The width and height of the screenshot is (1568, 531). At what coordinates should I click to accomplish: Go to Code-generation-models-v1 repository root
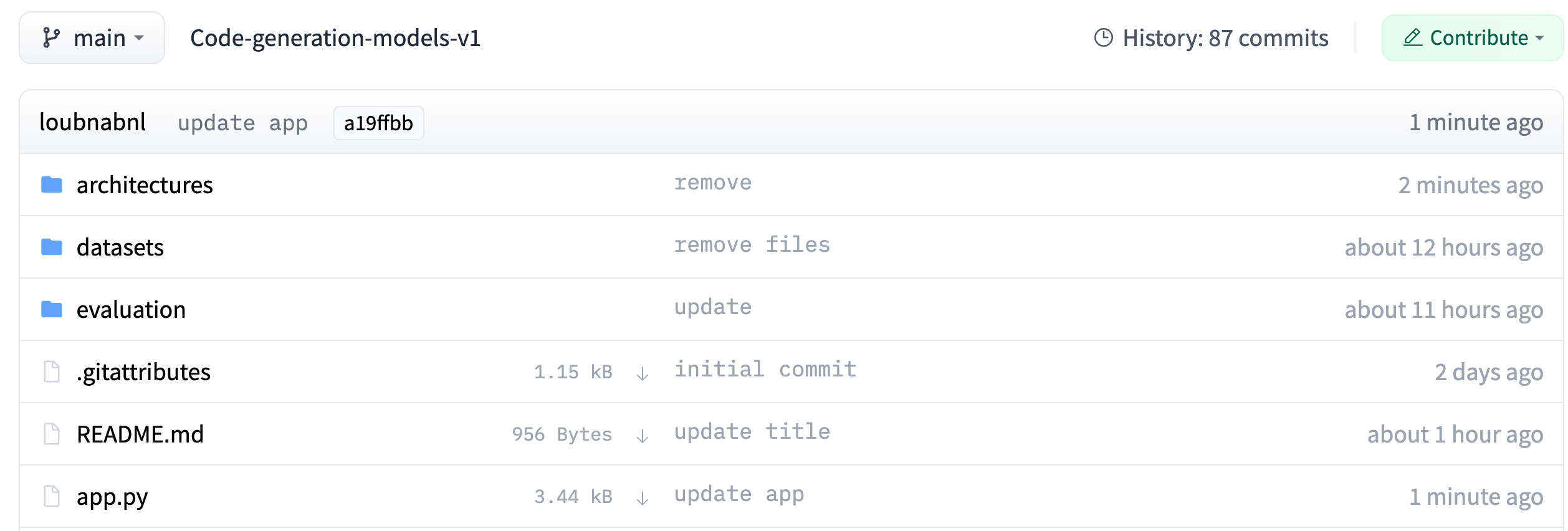(x=335, y=38)
